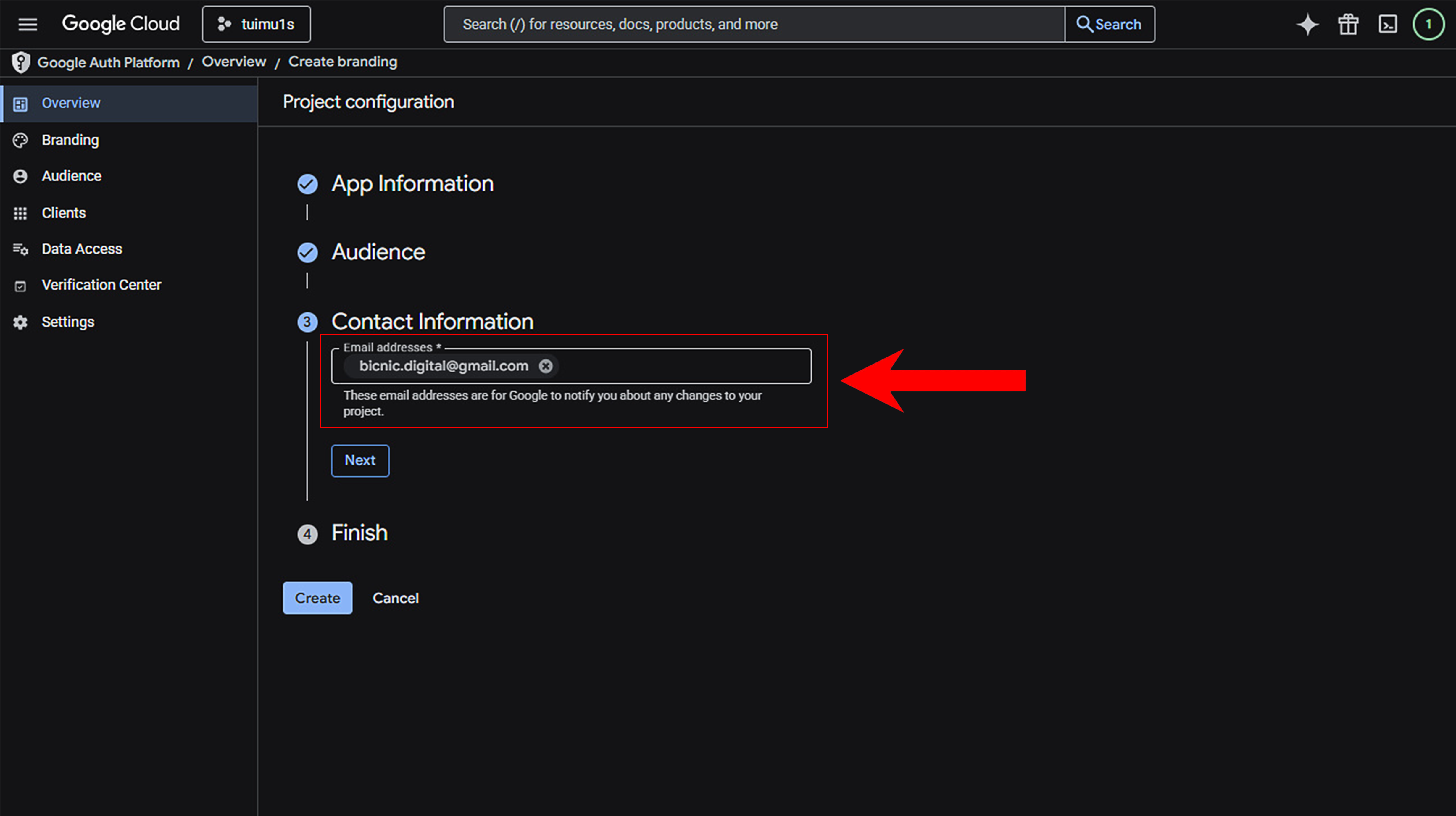Open the hamburger navigation menu
Image resolution: width=1456 pixels, height=816 pixels.
coord(27,24)
